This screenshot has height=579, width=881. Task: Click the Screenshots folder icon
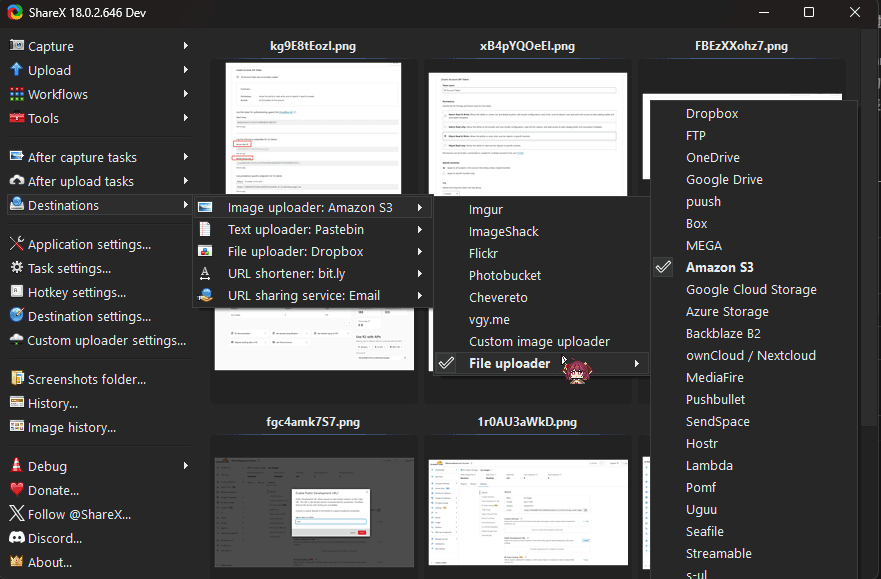point(17,379)
